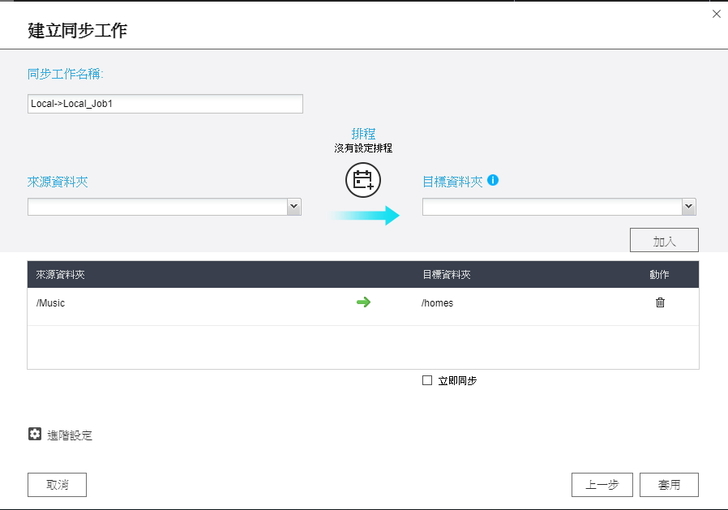Click the 套用 button
The width and height of the screenshot is (728, 510).
[x=669, y=485]
